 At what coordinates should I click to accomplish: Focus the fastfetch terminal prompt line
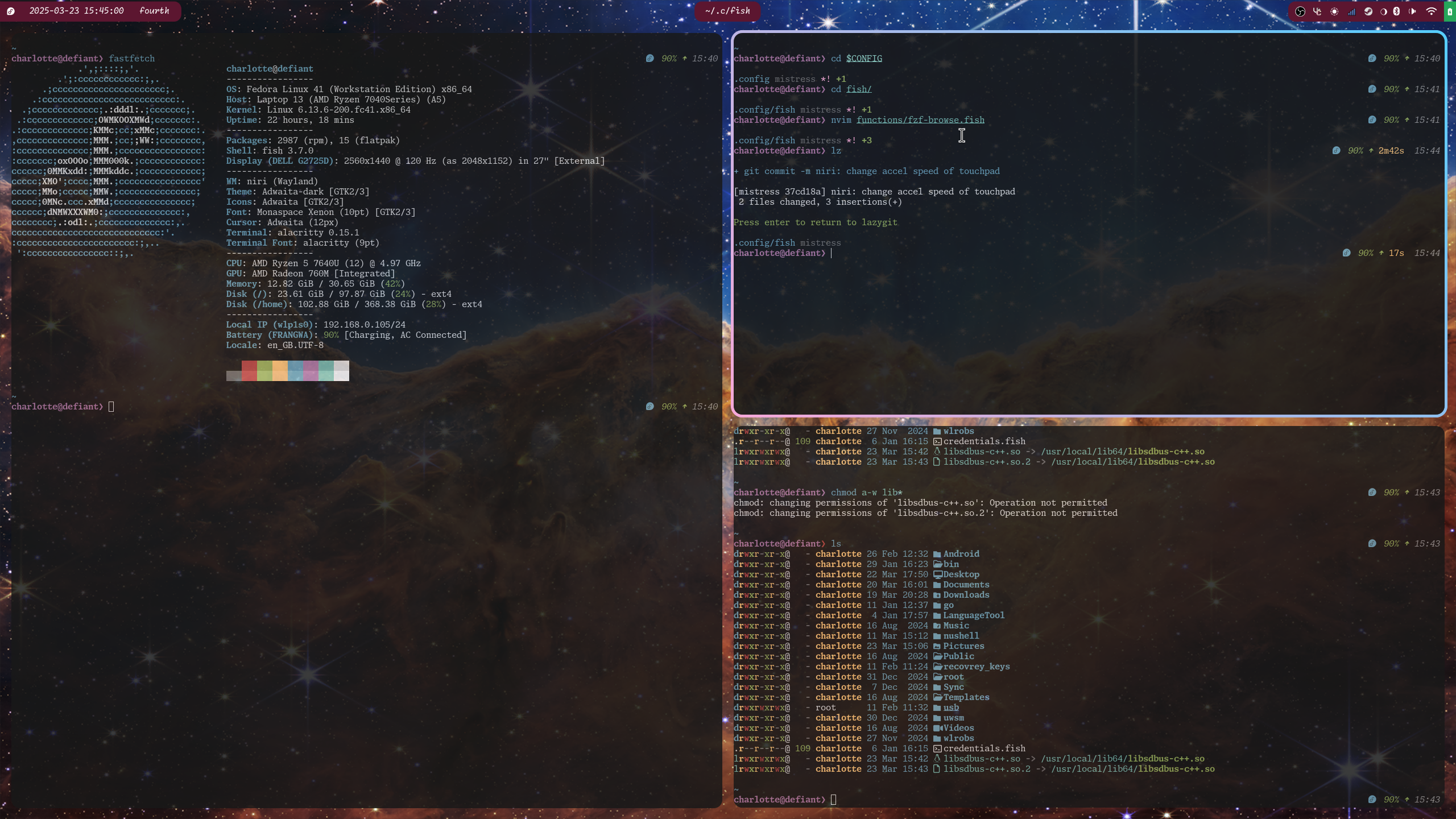coord(111,407)
